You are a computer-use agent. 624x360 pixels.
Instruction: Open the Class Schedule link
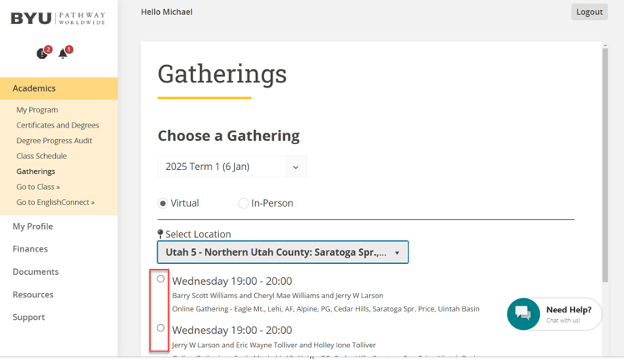pos(41,156)
